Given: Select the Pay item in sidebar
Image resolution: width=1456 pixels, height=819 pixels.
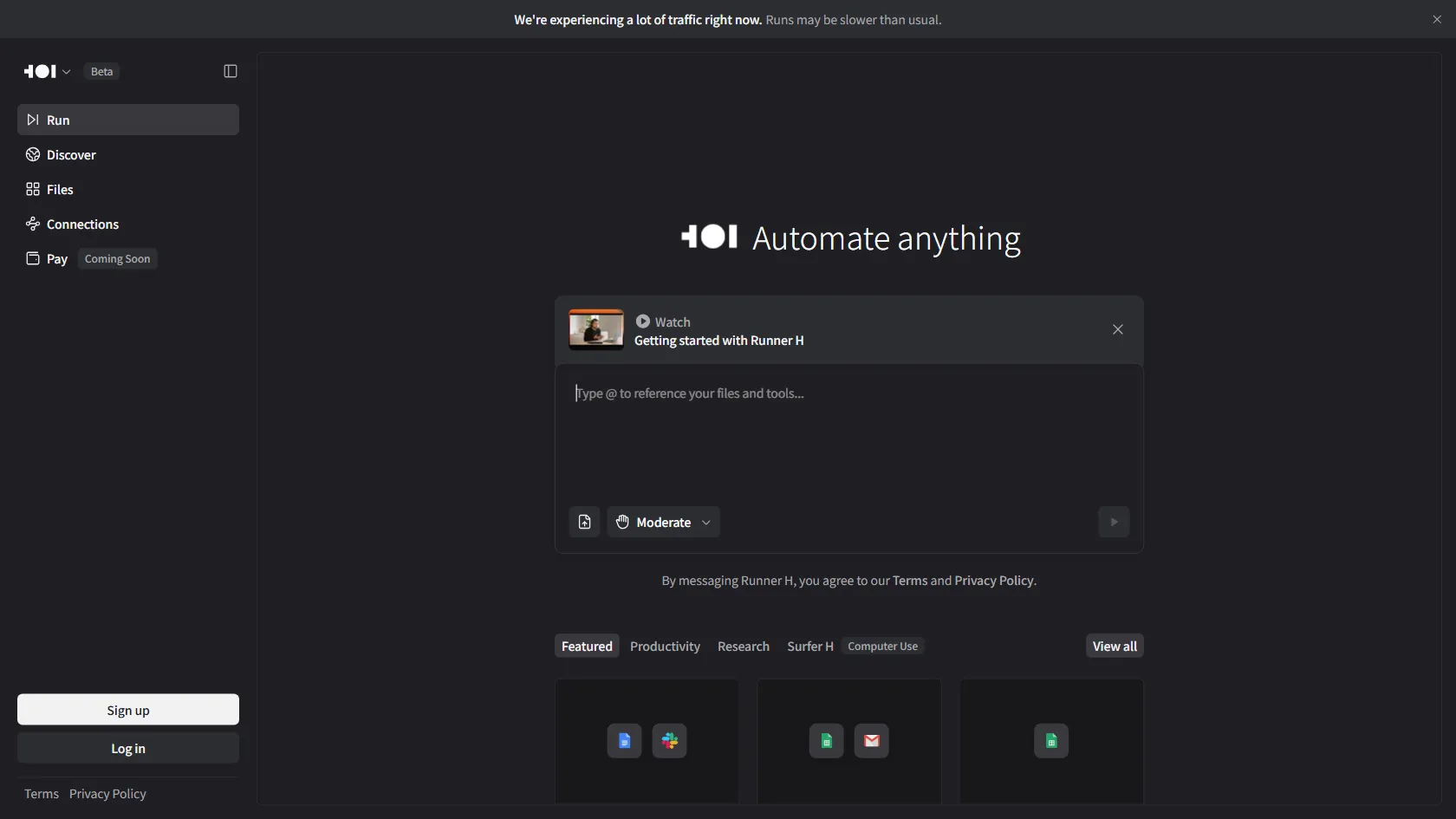Looking at the screenshot, I should tap(128, 258).
